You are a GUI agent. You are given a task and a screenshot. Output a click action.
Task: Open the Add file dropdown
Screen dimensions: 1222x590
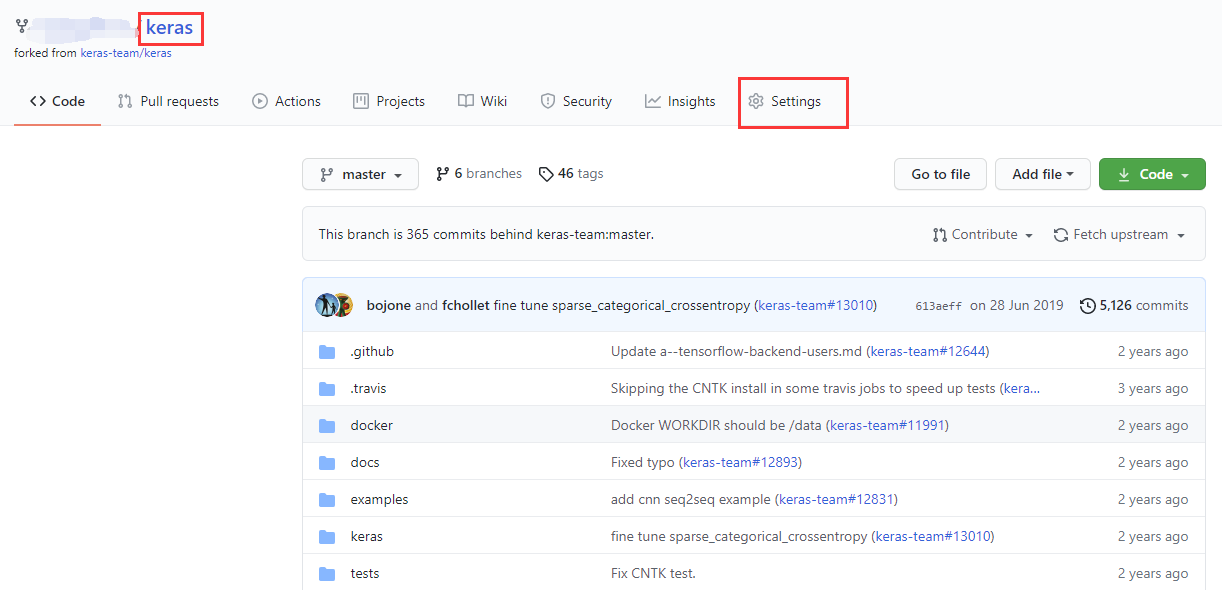1042,174
